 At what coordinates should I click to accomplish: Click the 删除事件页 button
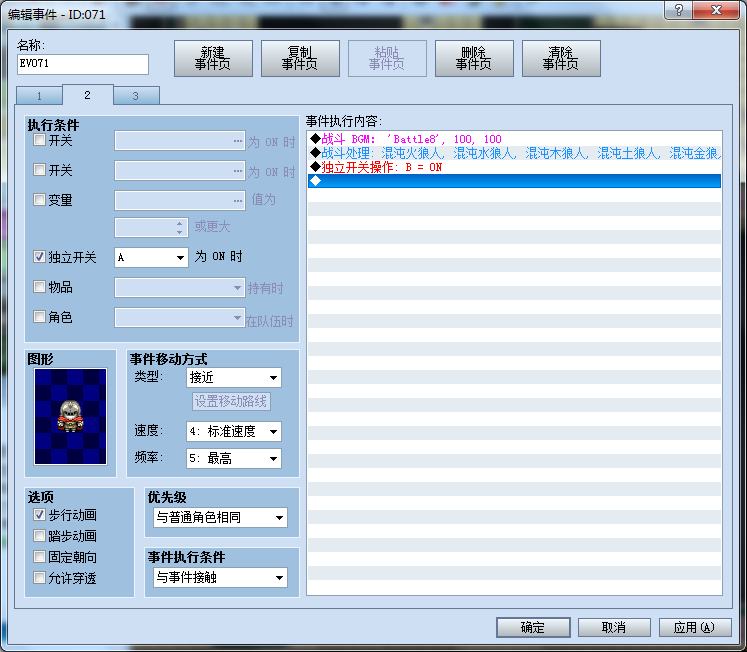click(474, 58)
